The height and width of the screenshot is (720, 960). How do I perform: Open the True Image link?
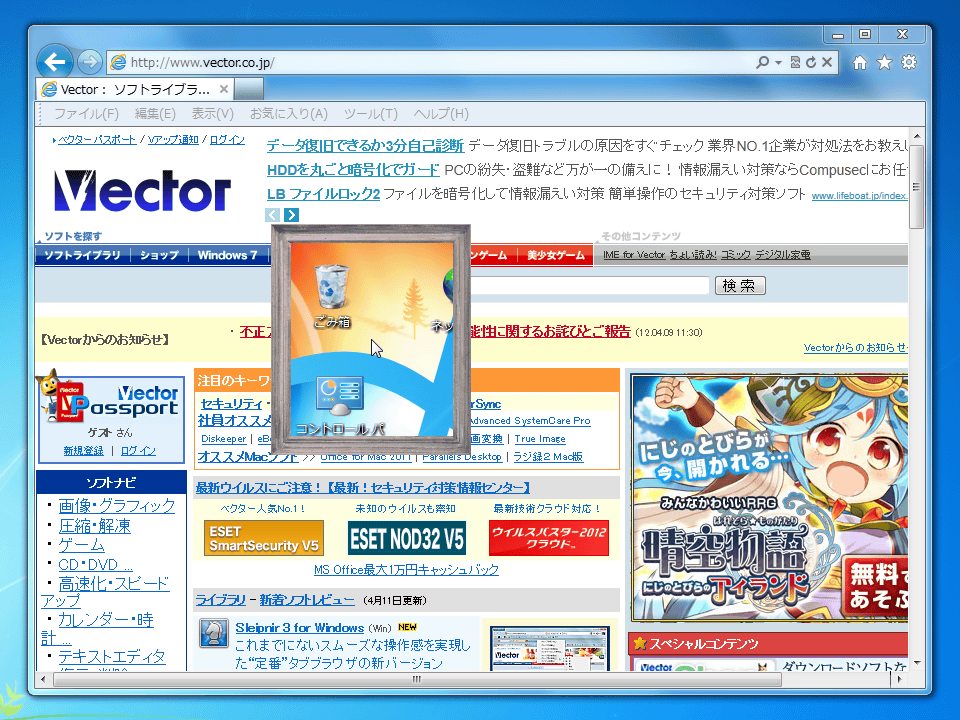[539, 438]
